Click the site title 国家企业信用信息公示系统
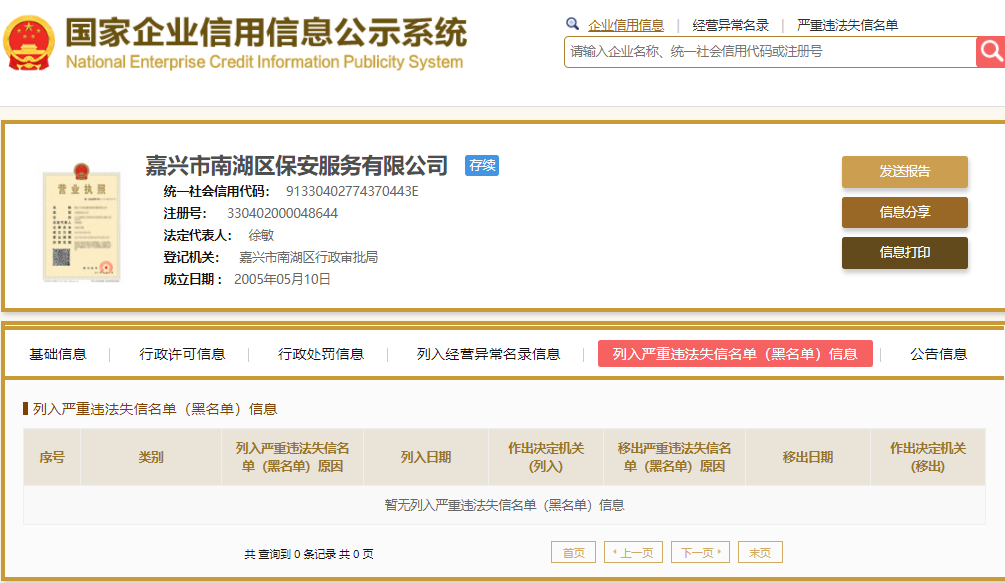This screenshot has height=583, width=1005. point(266,32)
